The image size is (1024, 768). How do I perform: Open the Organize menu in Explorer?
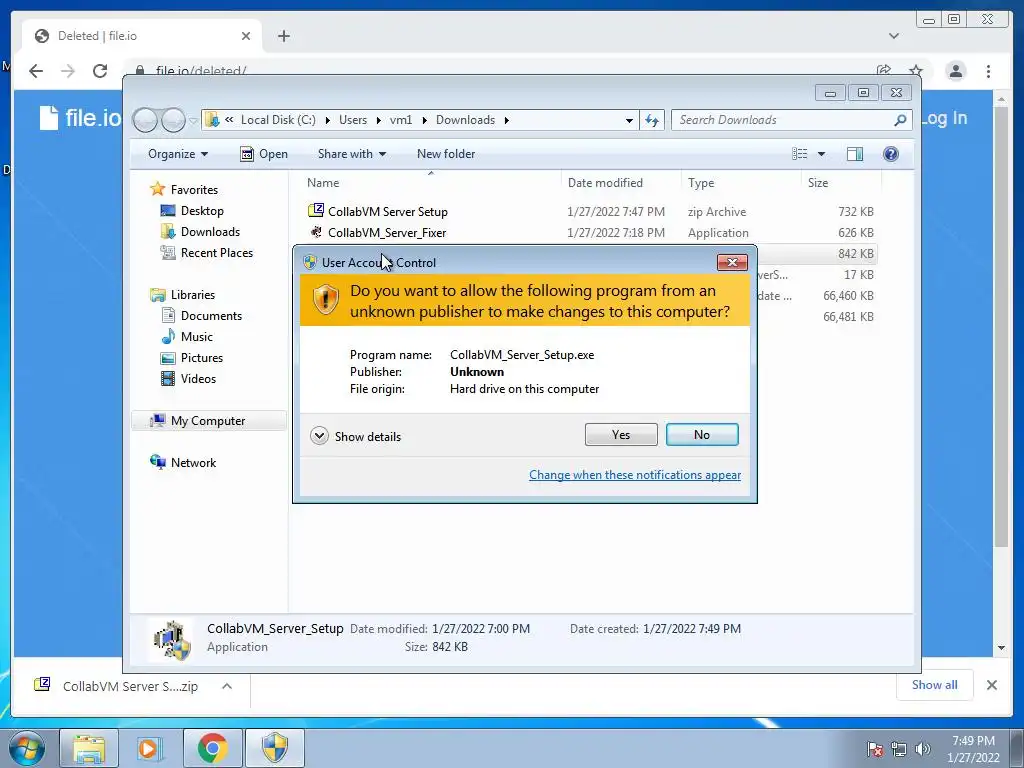(178, 154)
